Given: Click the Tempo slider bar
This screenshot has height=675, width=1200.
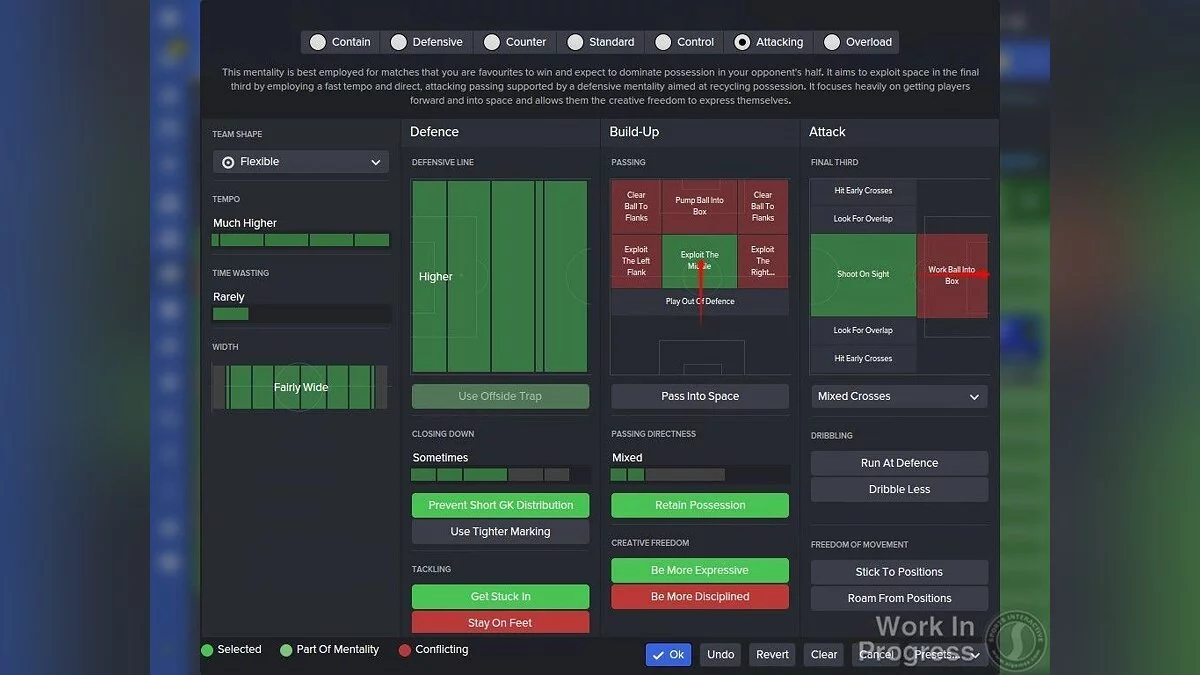Looking at the screenshot, I should (x=300, y=240).
